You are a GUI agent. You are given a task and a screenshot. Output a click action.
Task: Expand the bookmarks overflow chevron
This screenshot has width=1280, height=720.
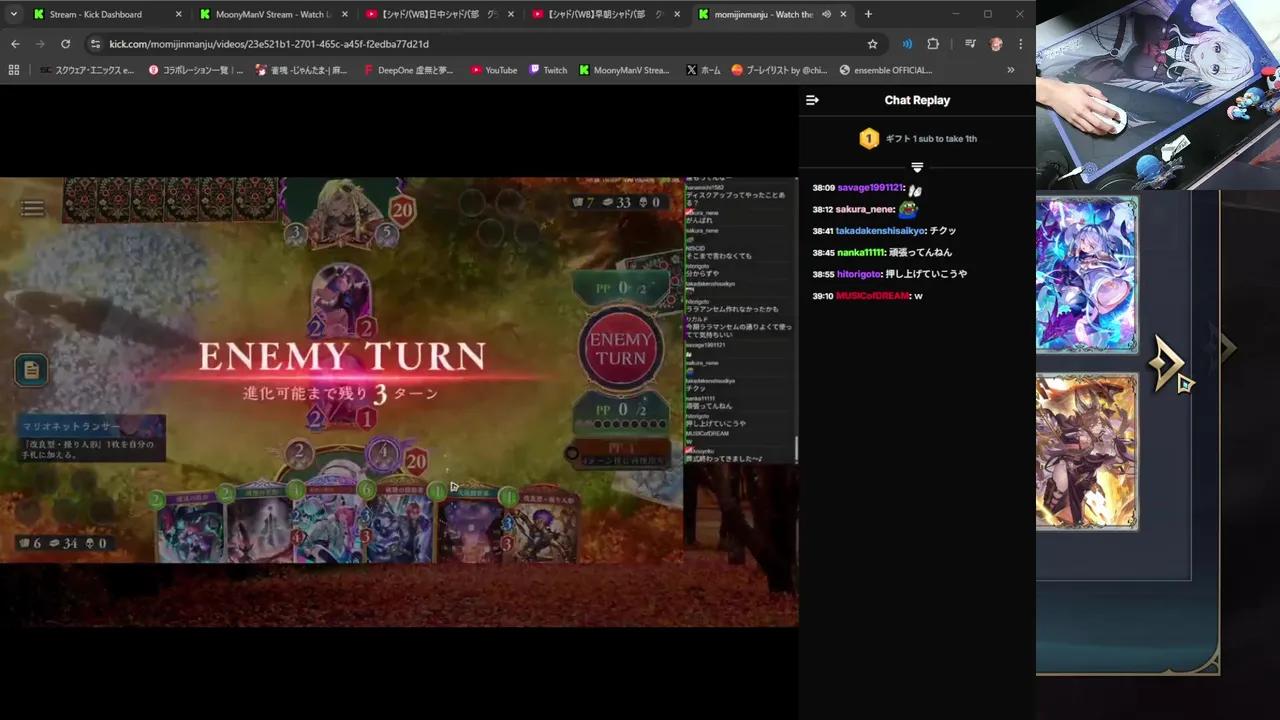coord(1010,70)
